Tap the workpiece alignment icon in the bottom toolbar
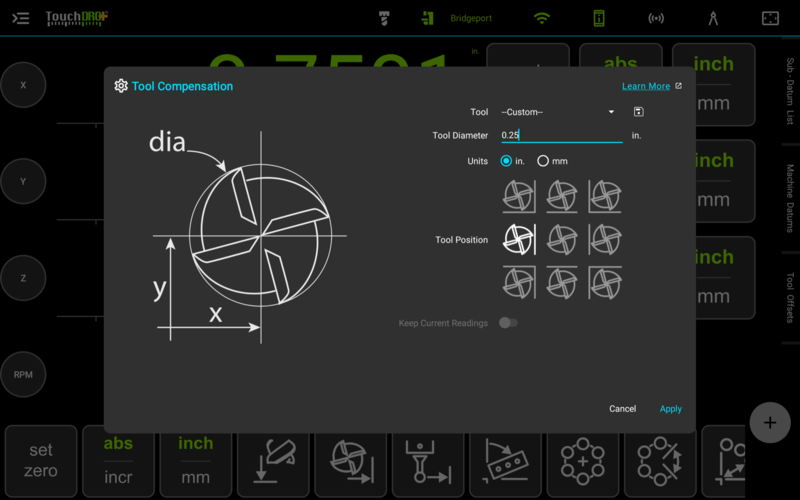 506,461
